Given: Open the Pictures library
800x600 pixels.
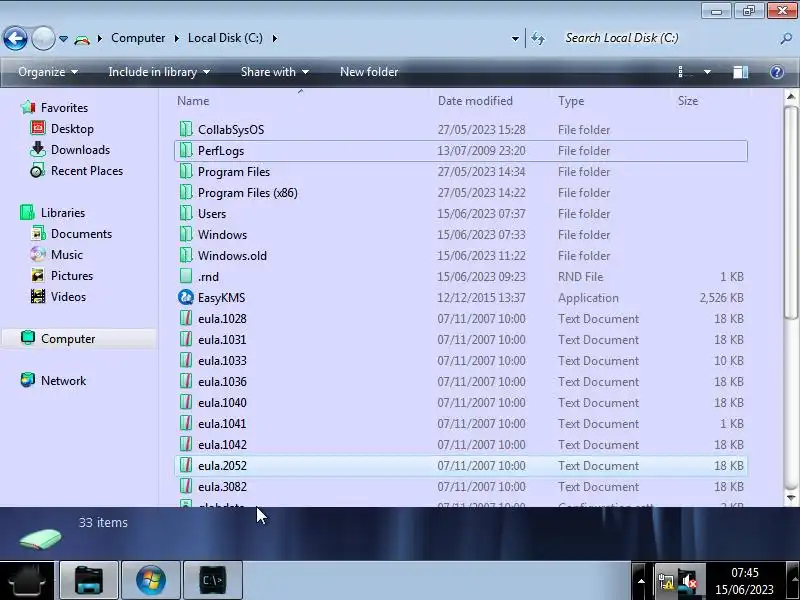Looking at the screenshot, I should tap(62, 276).
